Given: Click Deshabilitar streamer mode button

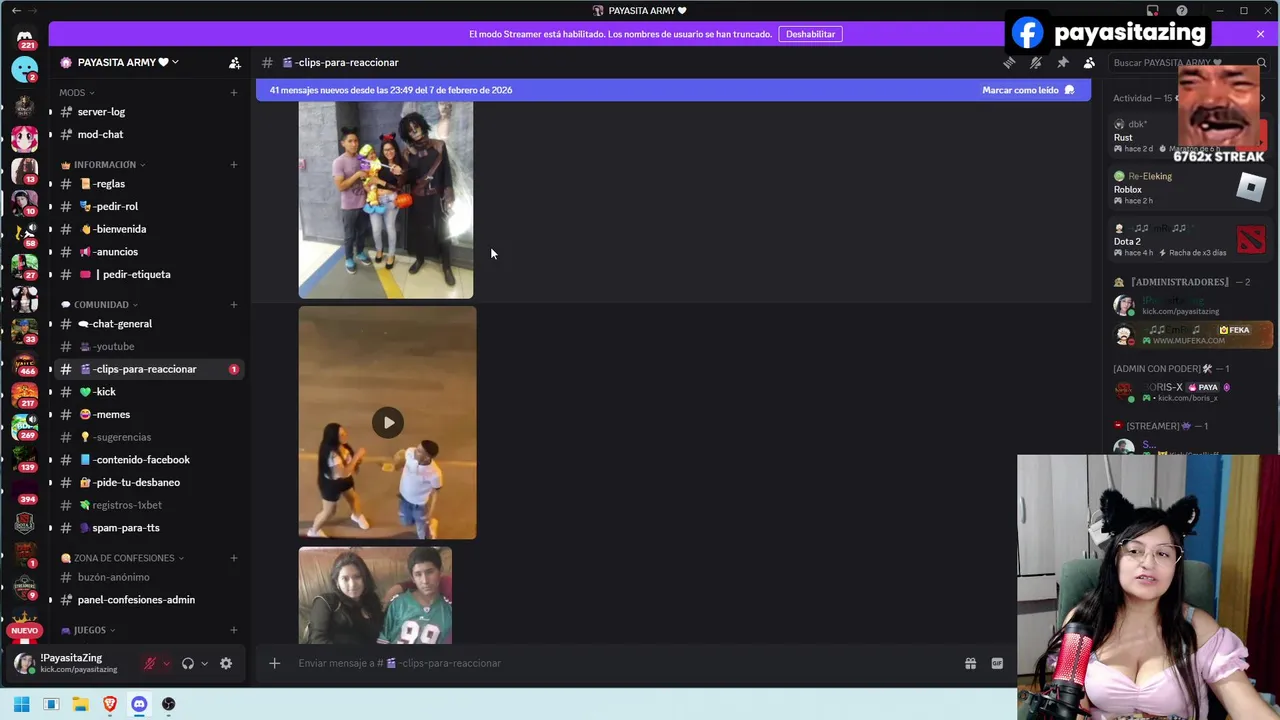Looking at the screenshot, I should point(810,34).
